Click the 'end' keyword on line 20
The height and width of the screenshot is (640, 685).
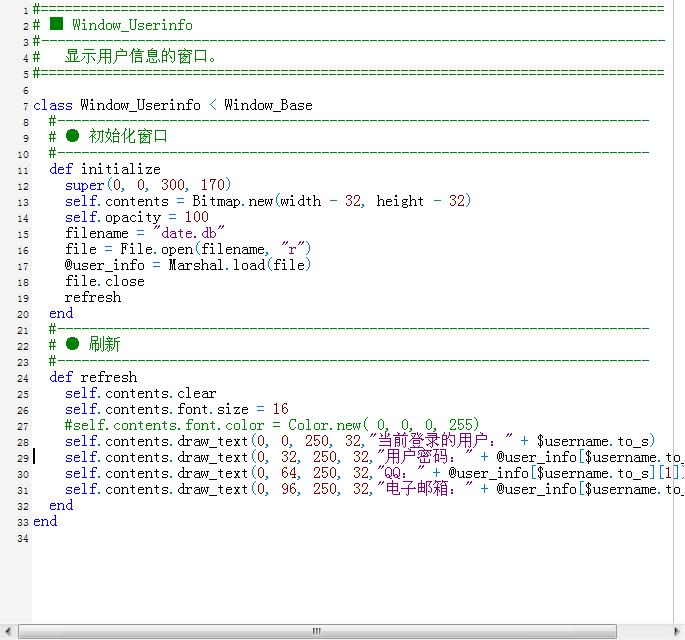point(61,314)
